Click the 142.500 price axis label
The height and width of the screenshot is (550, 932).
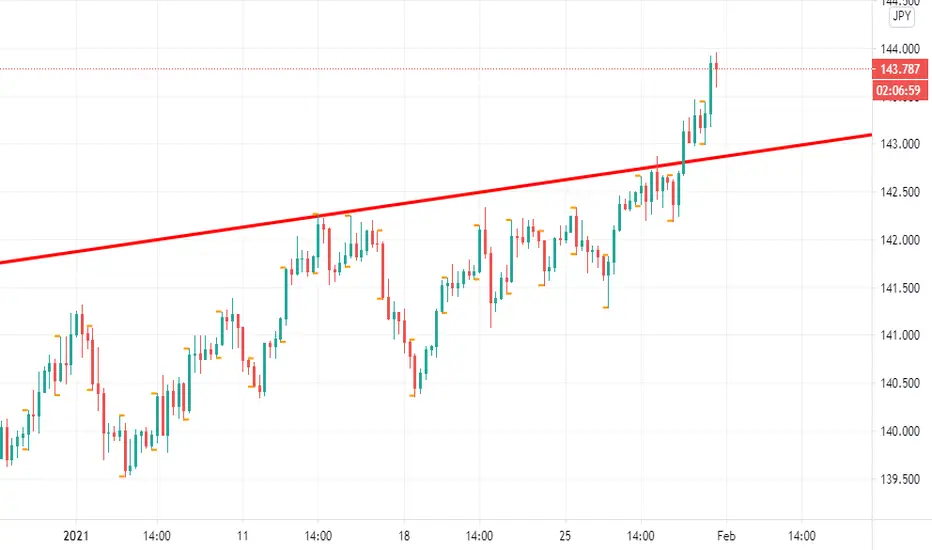(900, 192)
